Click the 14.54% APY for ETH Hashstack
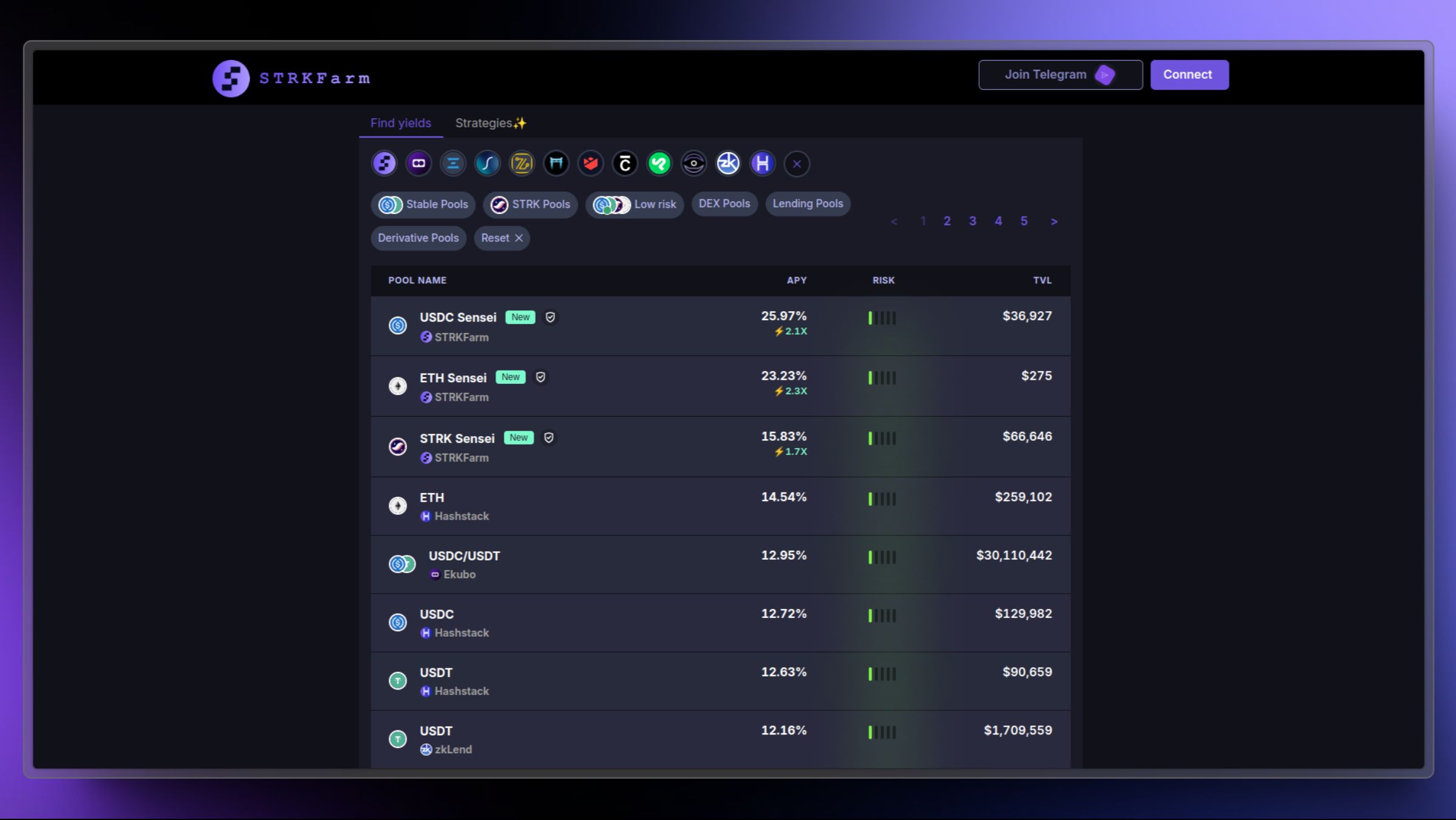The height and width of the screenshot is (820, 1456). click(784, 497)
